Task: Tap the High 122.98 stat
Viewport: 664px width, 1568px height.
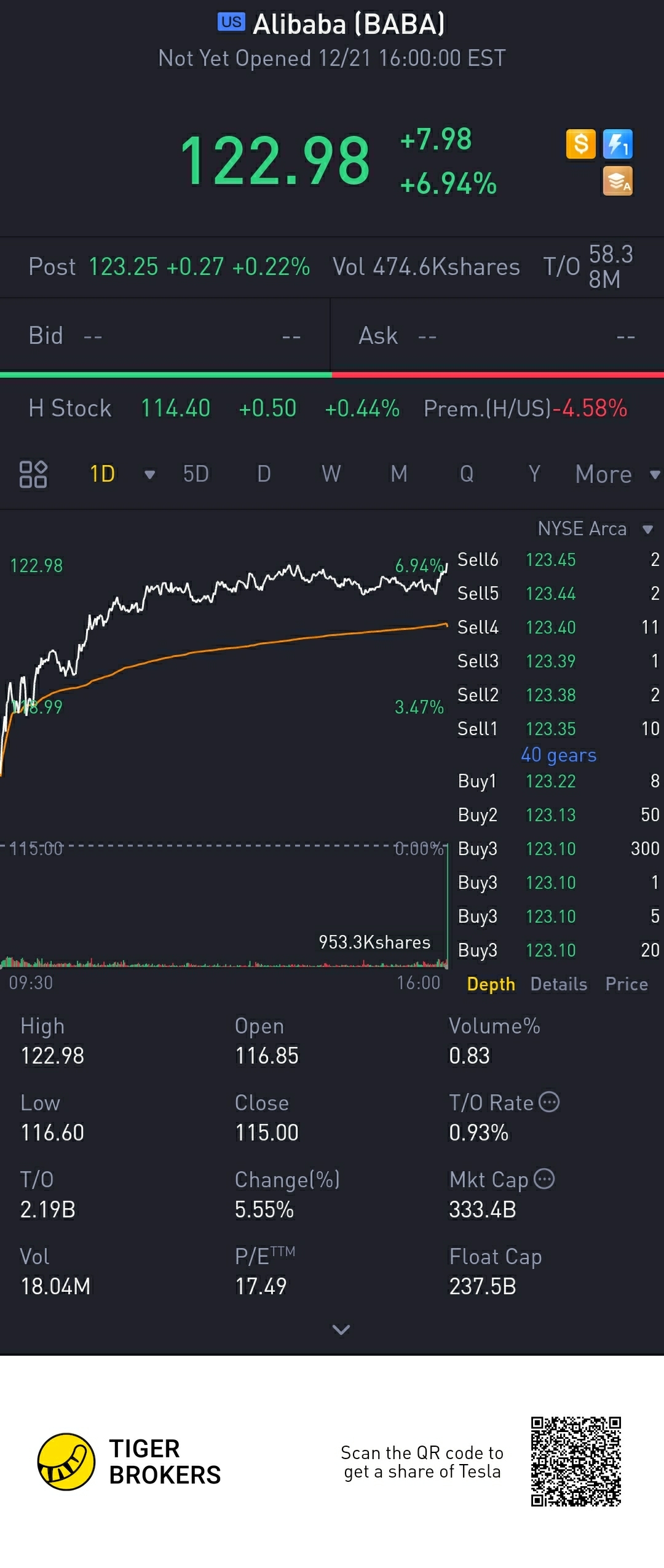Action: [52, 1041]
